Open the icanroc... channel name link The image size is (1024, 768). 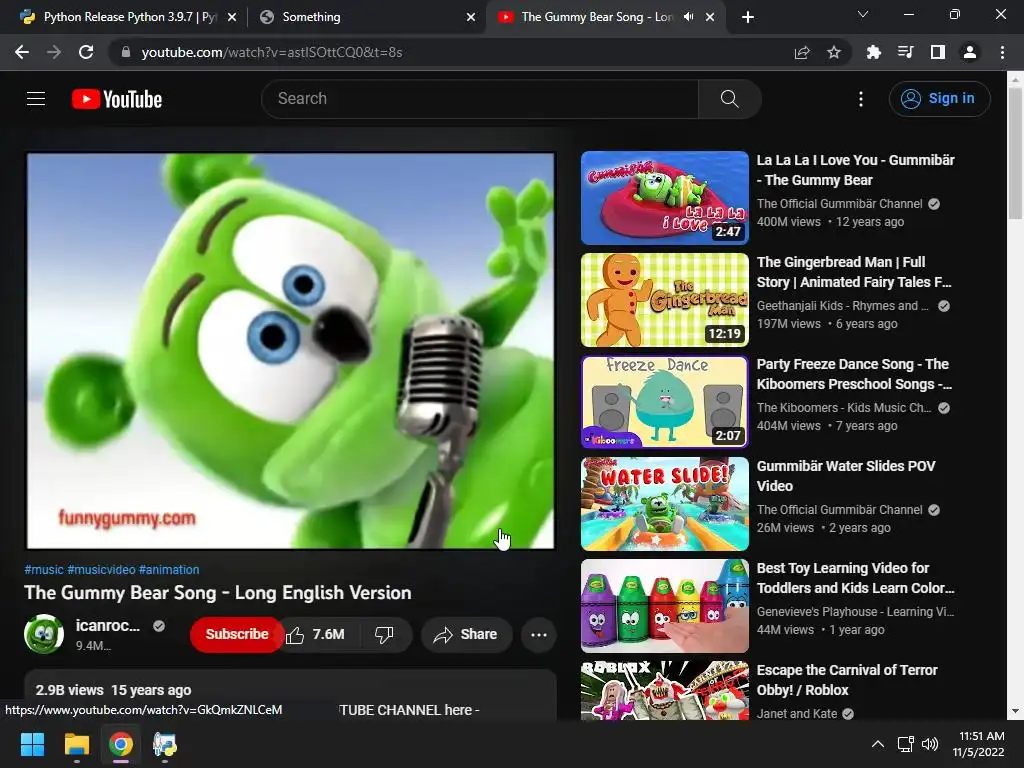click(108, 625)
